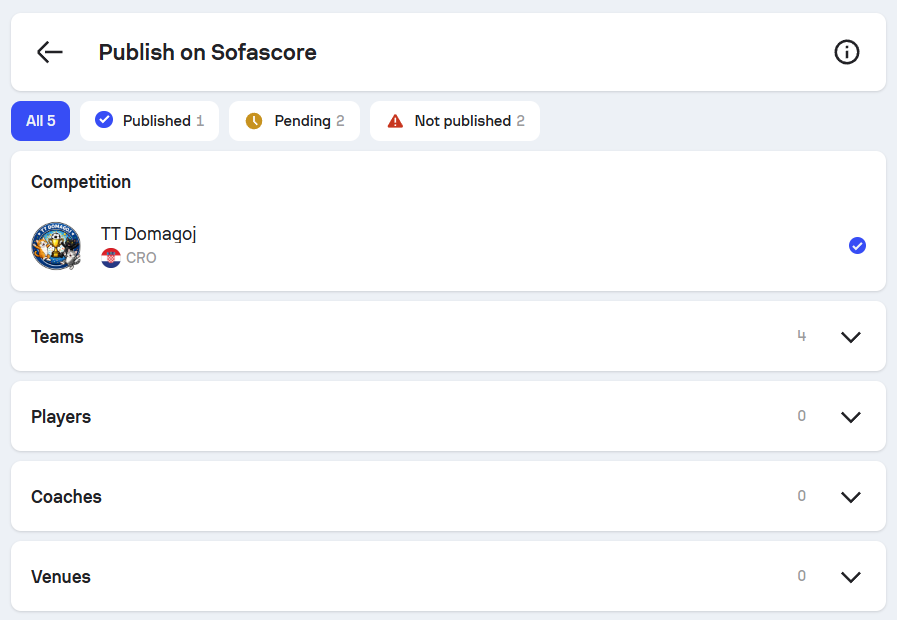Click the Published filter checkmark icon
Screen dimensions: 897x620
104,121
